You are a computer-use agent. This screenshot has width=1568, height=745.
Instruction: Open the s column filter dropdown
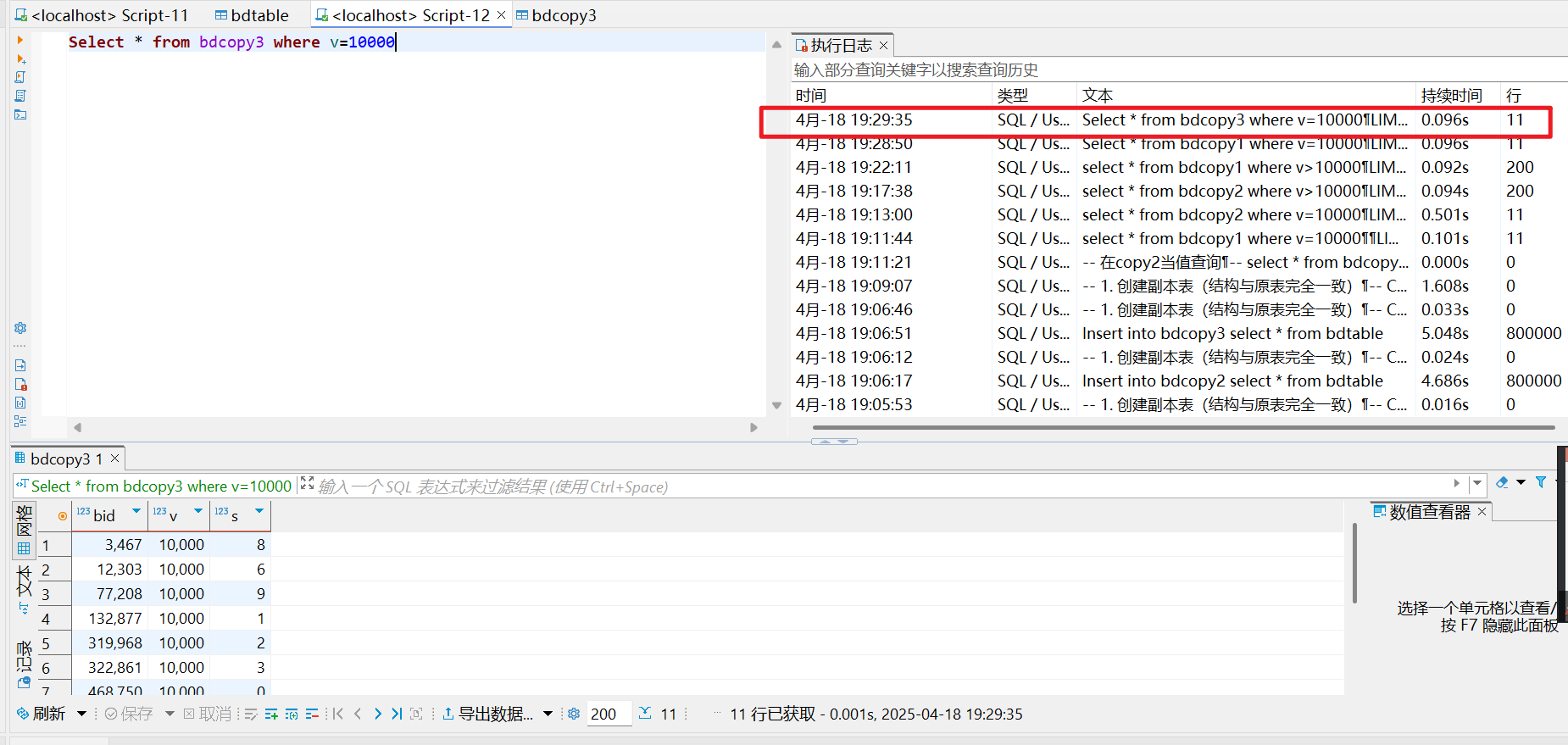click(259, 511)
